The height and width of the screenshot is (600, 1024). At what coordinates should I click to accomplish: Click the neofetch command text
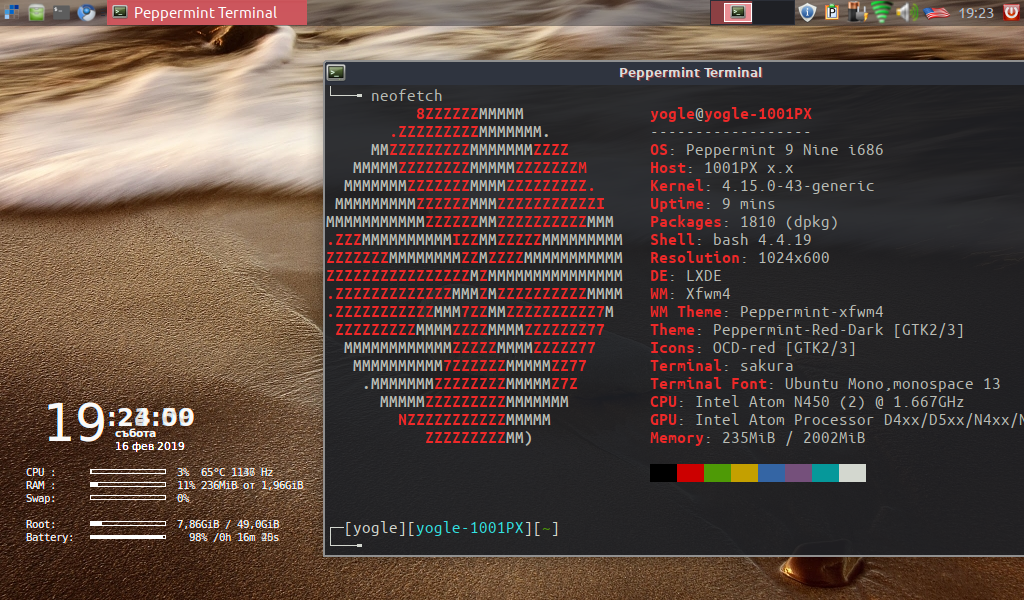pos(406,96)
